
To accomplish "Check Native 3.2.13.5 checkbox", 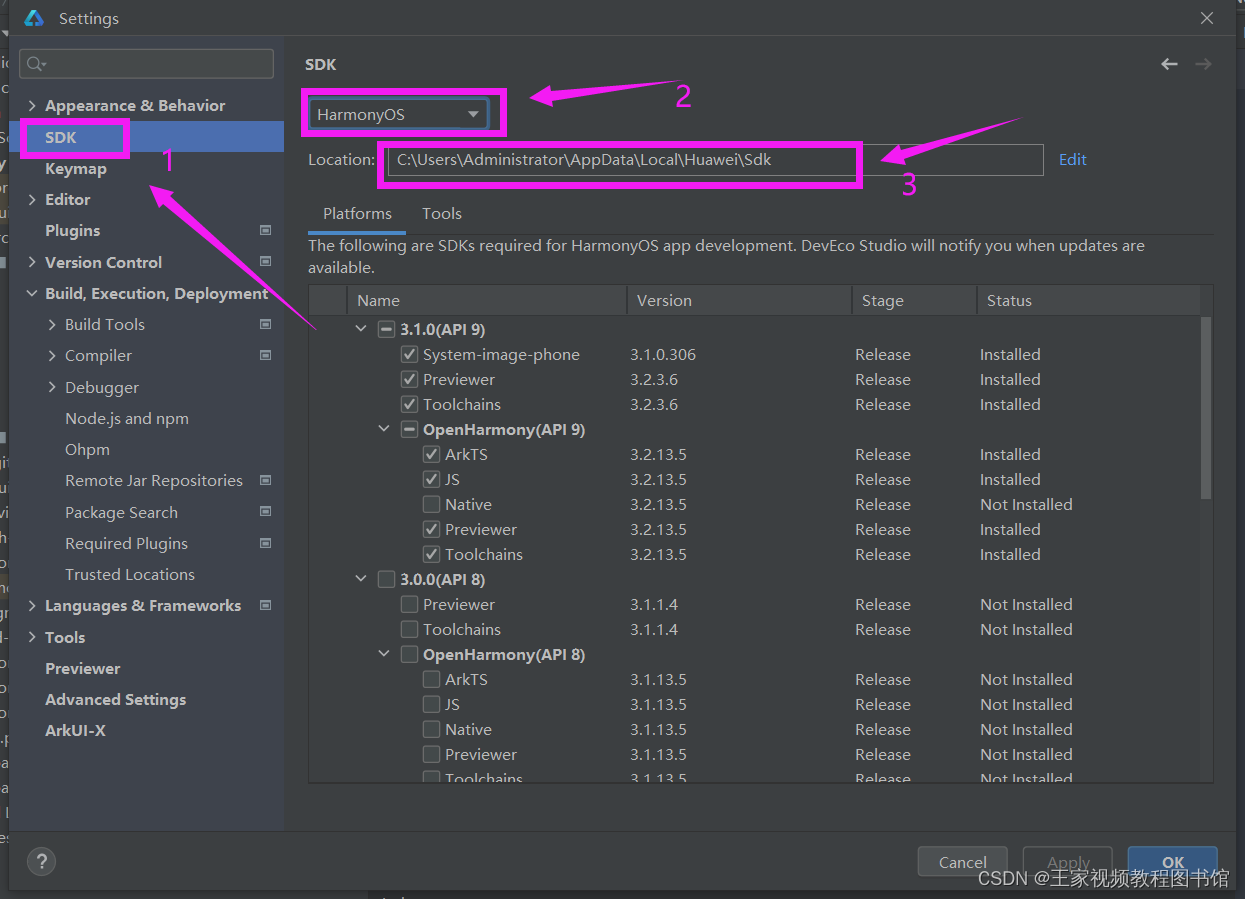I will (x=431, y=504).
